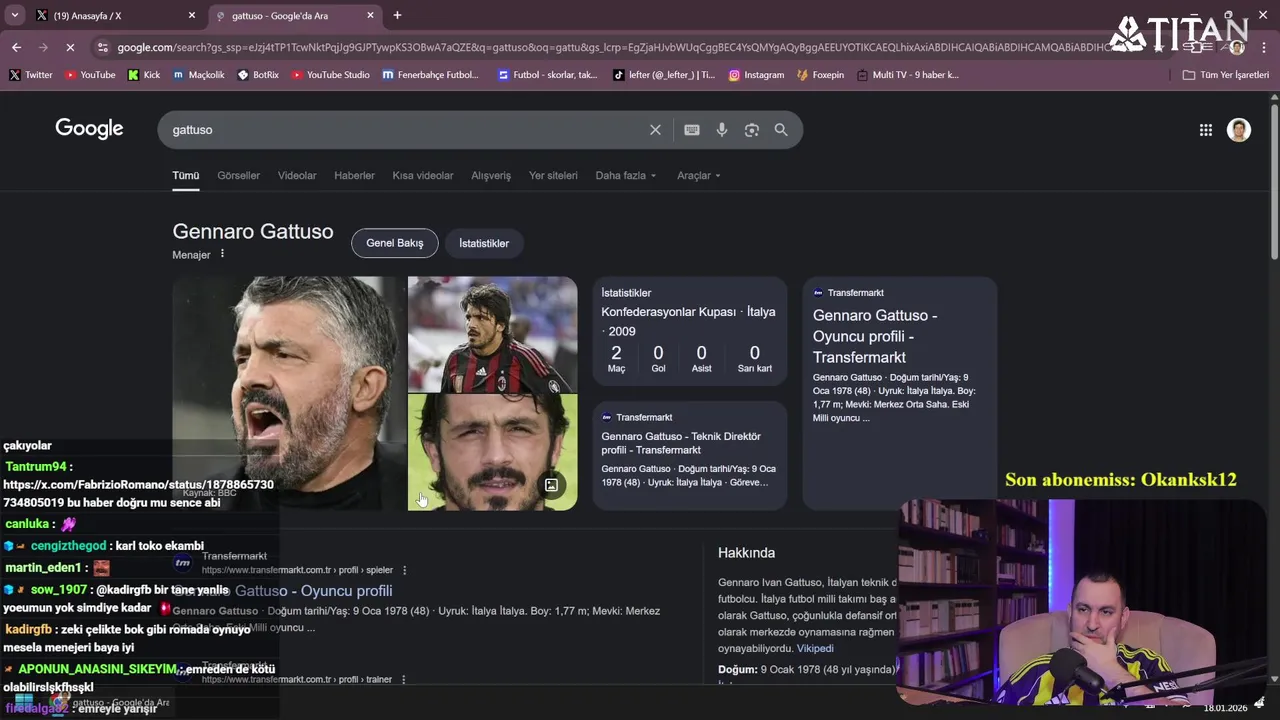
Task: Open Gattuso Milan jersey photo
Action: [x=492, y=334]
